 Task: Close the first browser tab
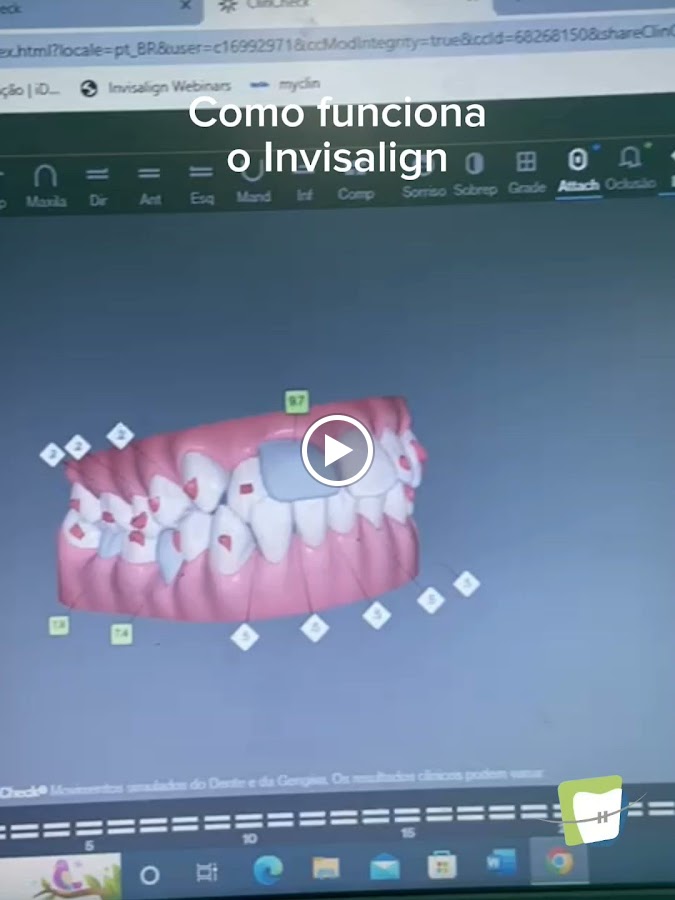click(x=185, y=6)
